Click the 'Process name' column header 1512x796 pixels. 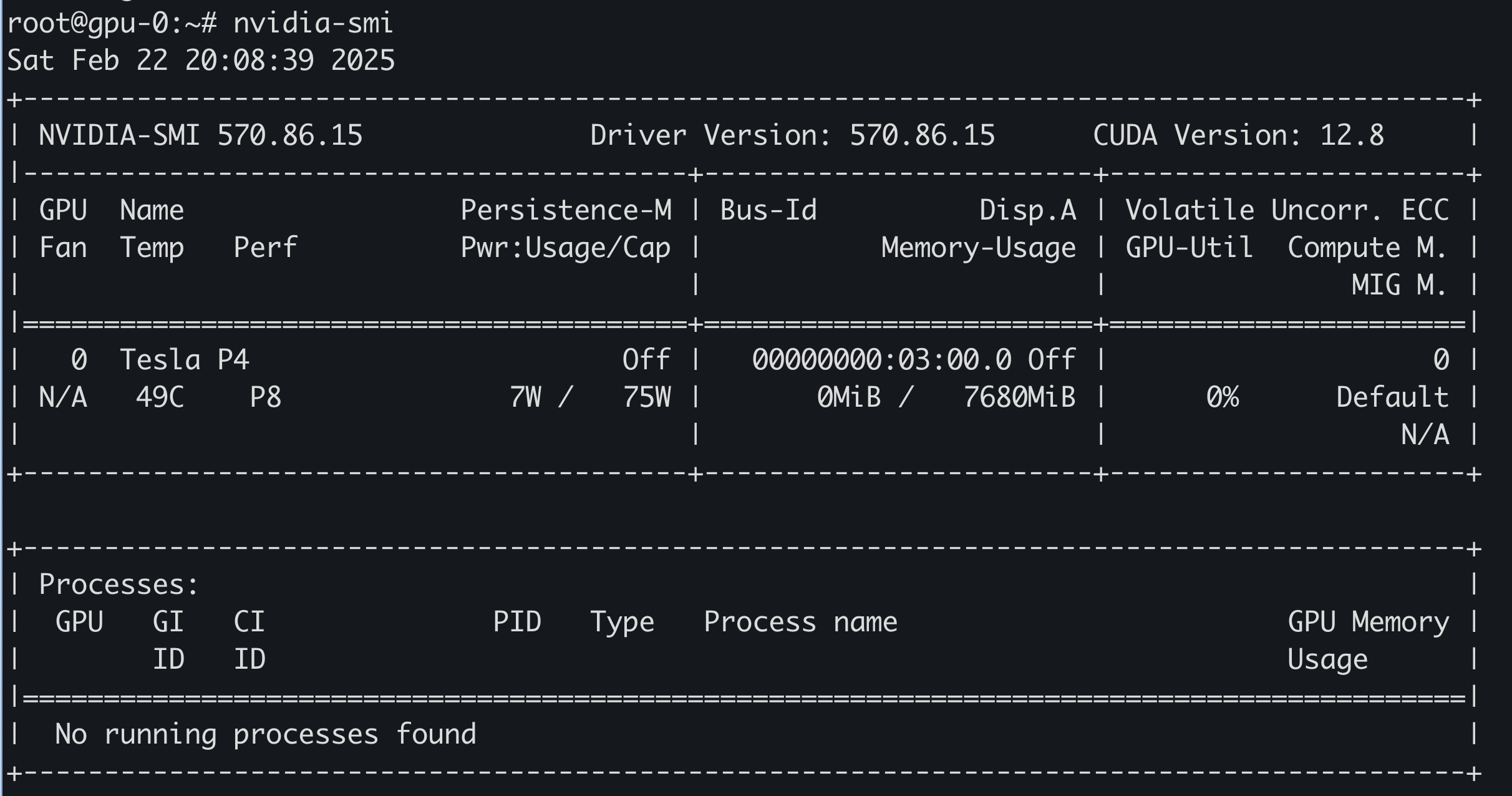800,622
